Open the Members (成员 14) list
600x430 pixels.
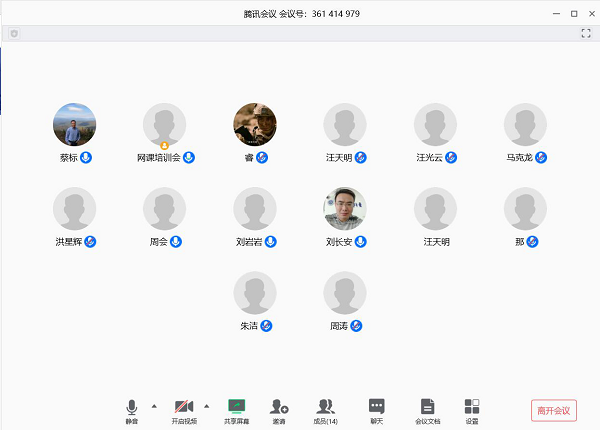tap(326, 407)
